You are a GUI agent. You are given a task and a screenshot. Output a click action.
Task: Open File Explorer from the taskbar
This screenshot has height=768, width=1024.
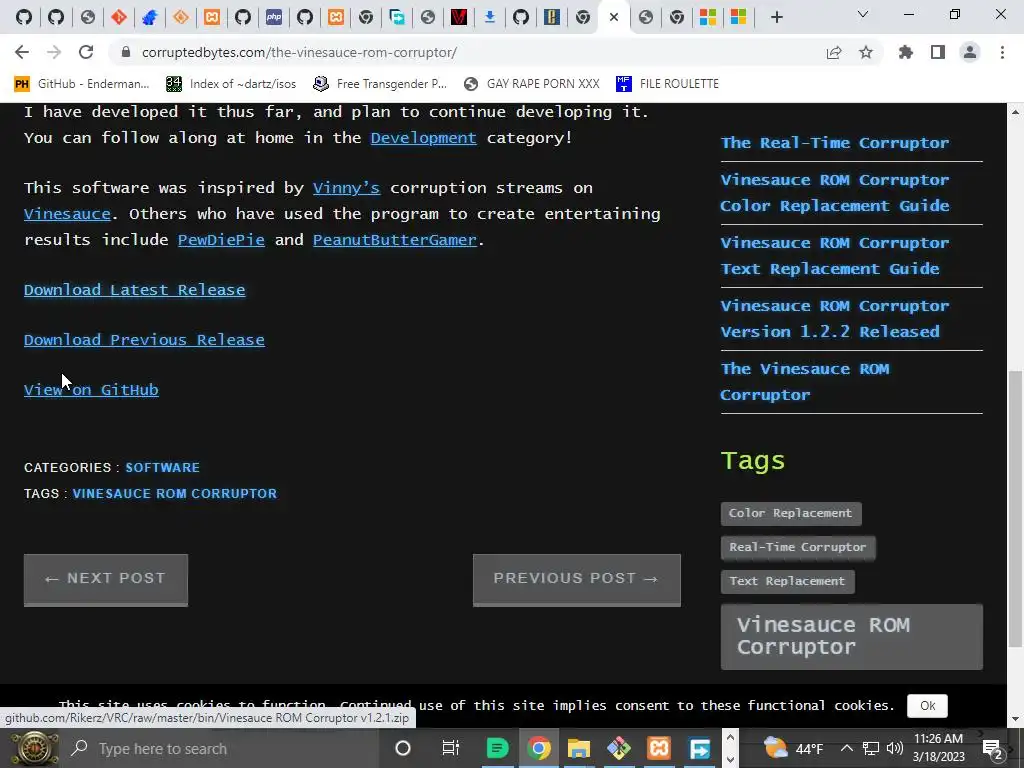pos(579,748)
